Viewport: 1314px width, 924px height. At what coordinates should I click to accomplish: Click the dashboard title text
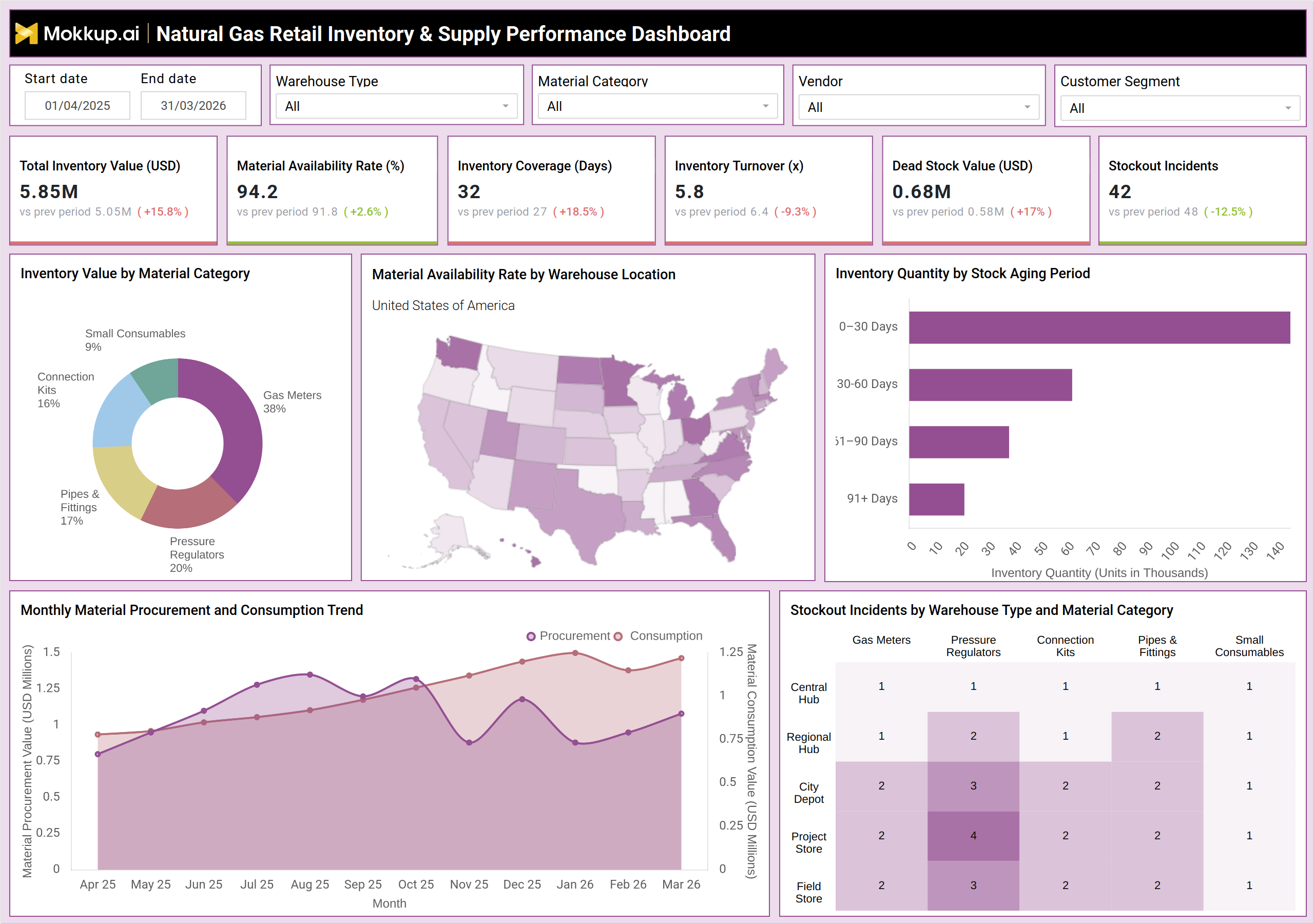(443, 34)
